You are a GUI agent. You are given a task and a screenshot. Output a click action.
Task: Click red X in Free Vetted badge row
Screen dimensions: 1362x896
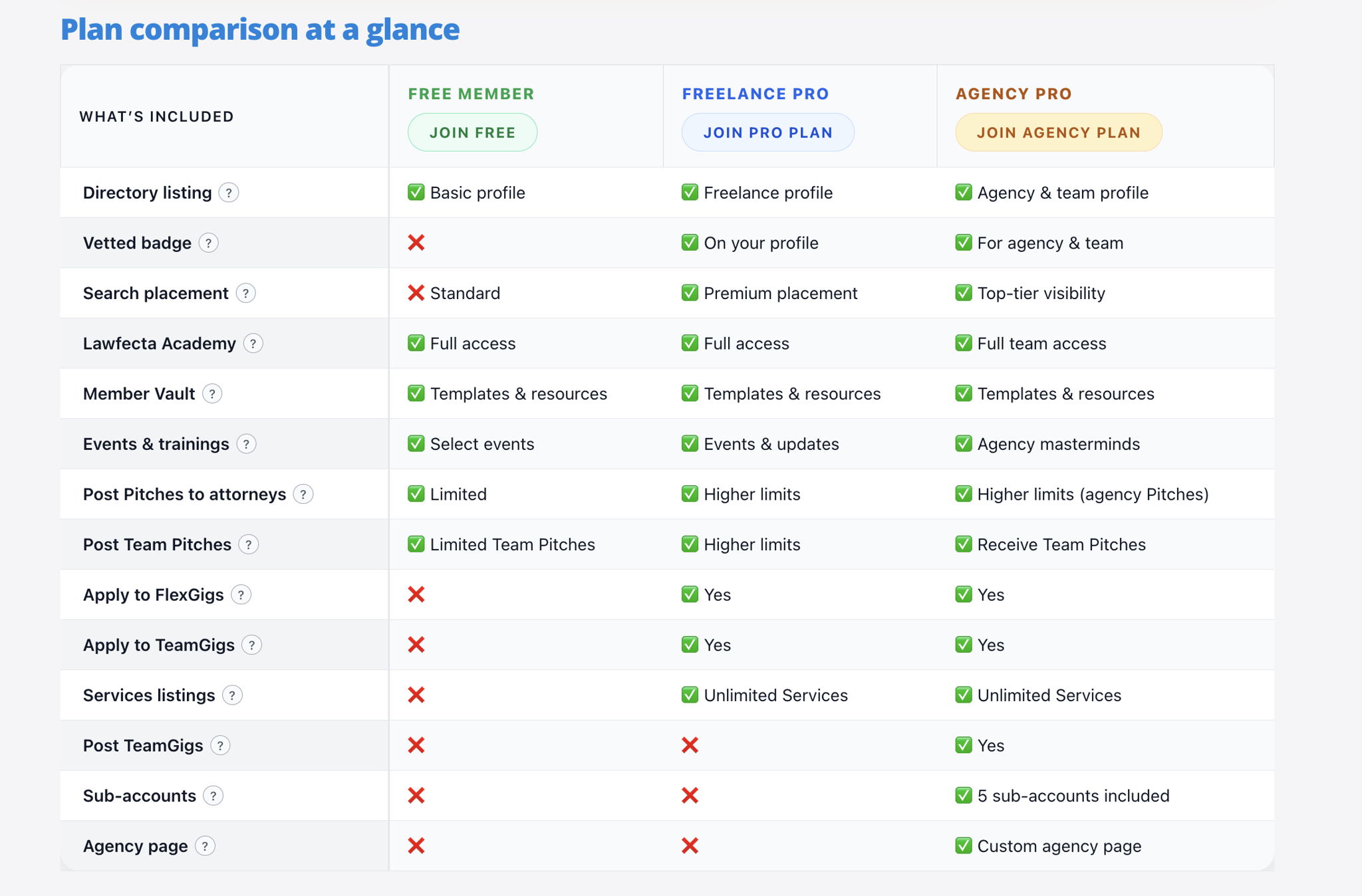pos(416,243)
